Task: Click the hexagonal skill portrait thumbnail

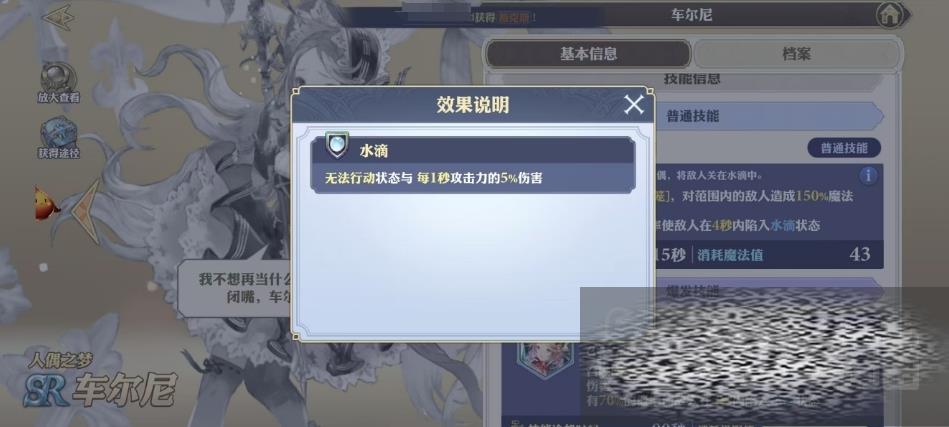Action: (544, 358)
